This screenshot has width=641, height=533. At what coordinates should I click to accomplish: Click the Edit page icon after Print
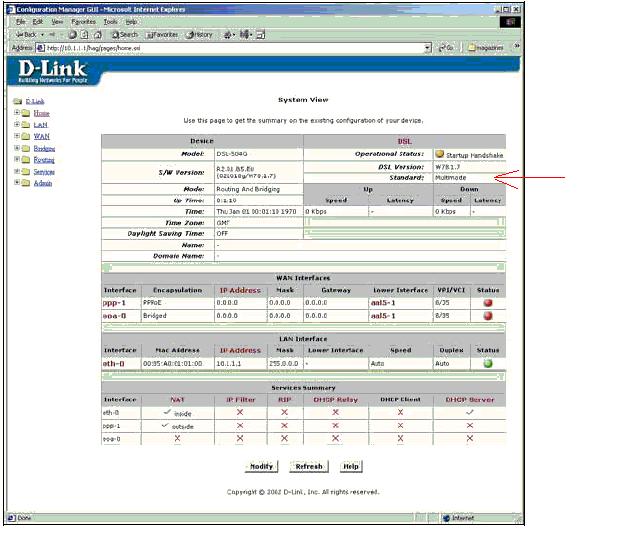pos(261,35)
